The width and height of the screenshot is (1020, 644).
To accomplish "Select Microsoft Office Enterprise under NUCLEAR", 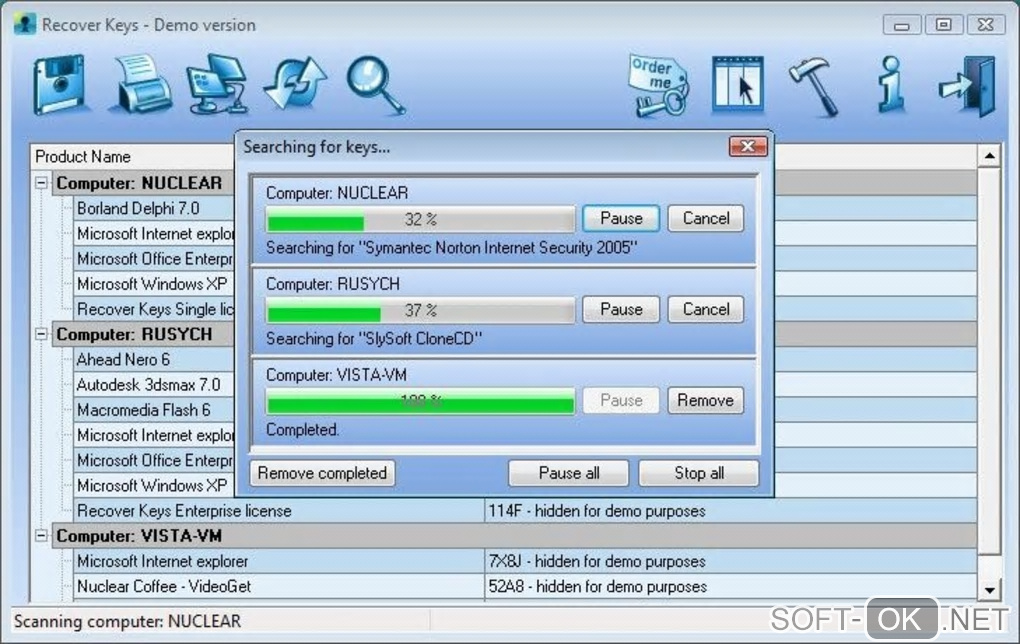I will pos(155,259).
